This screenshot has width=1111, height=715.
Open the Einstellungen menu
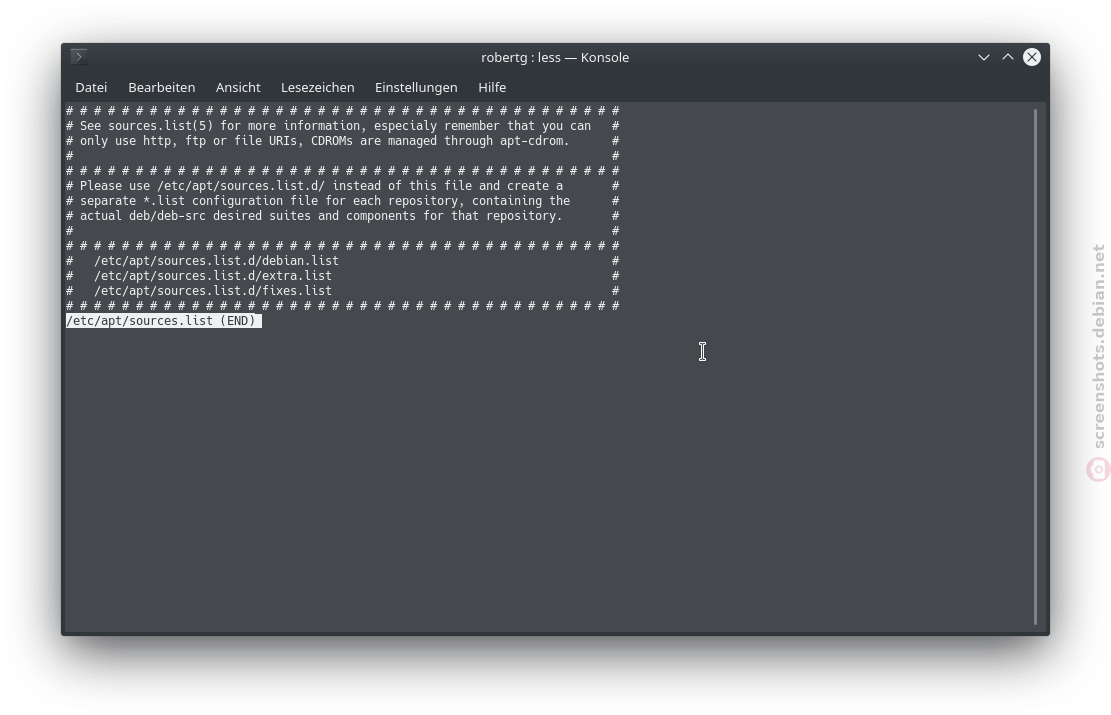(x=416, y=87)
